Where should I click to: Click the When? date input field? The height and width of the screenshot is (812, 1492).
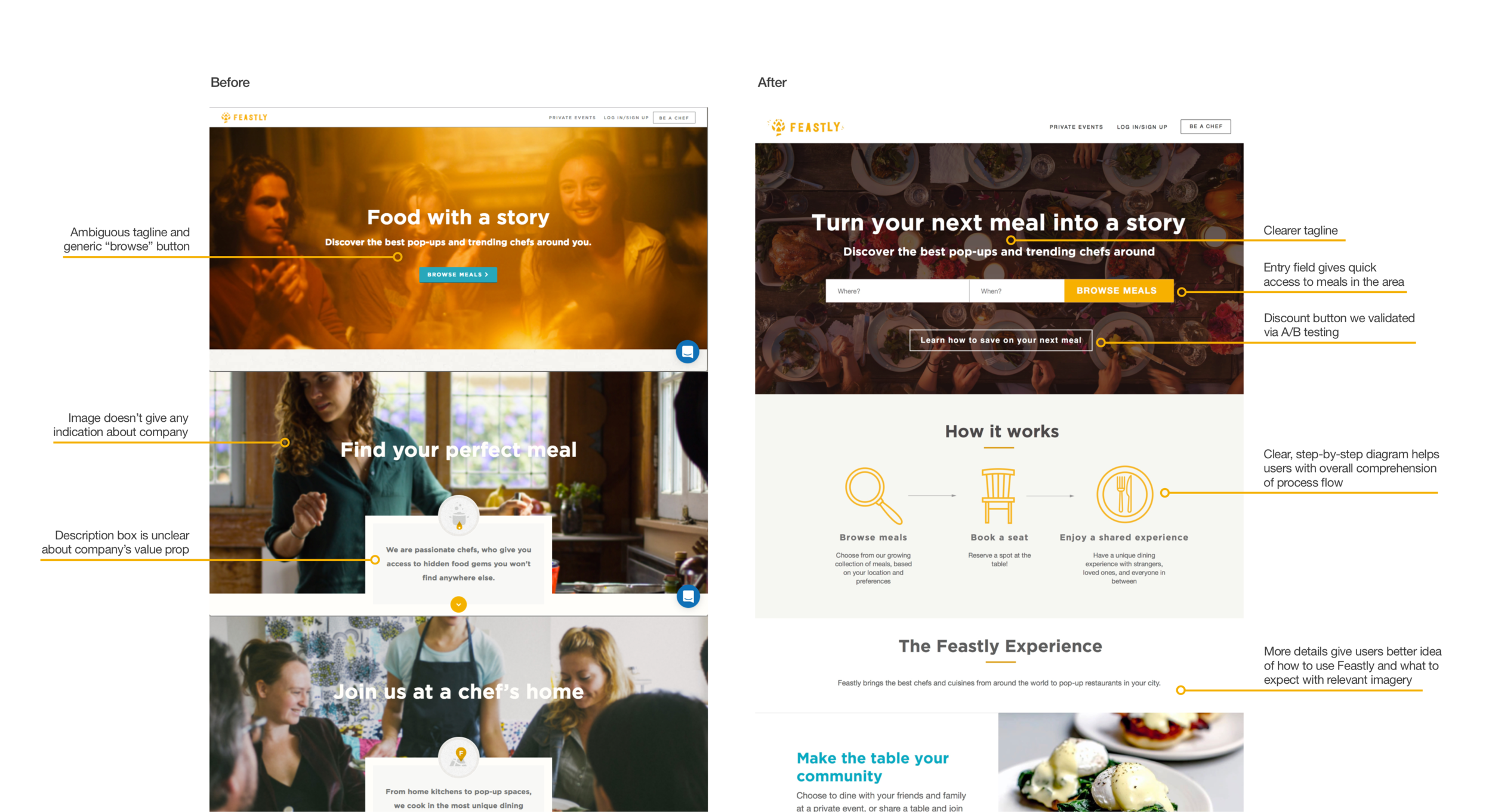pyautogui.click(x=1017, y=291)
